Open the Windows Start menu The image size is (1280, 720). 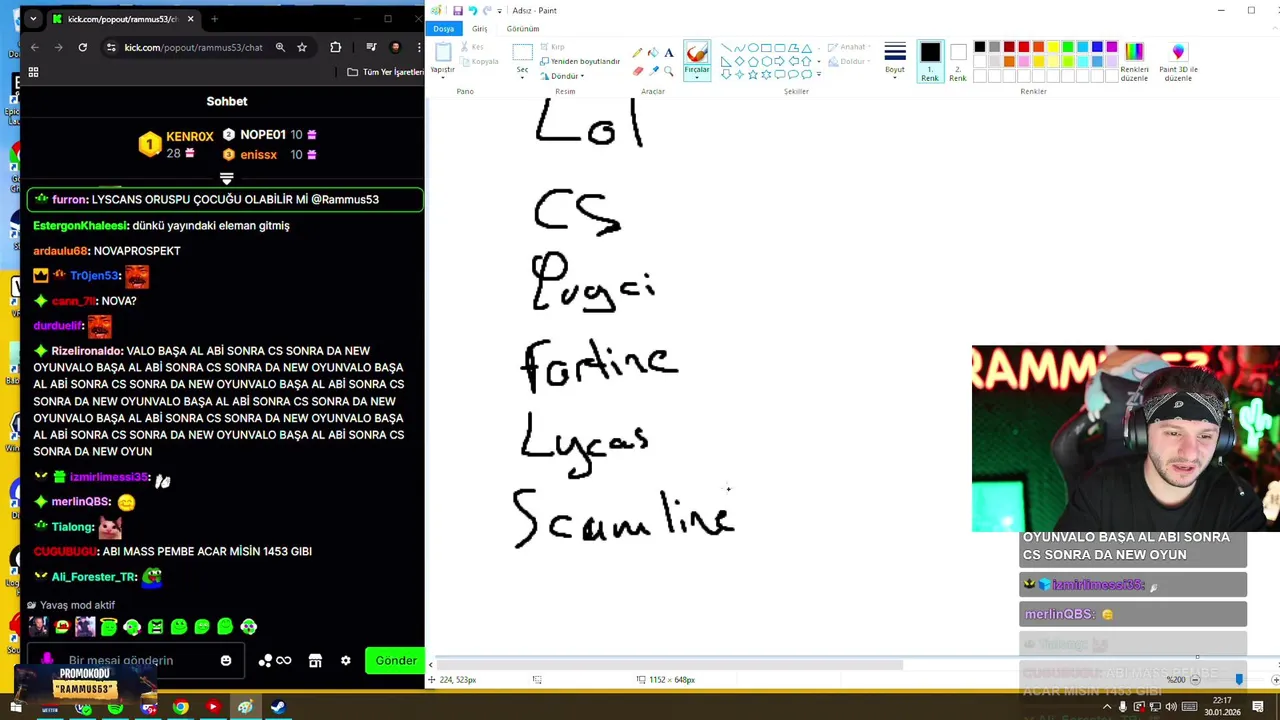click(15, 708)
